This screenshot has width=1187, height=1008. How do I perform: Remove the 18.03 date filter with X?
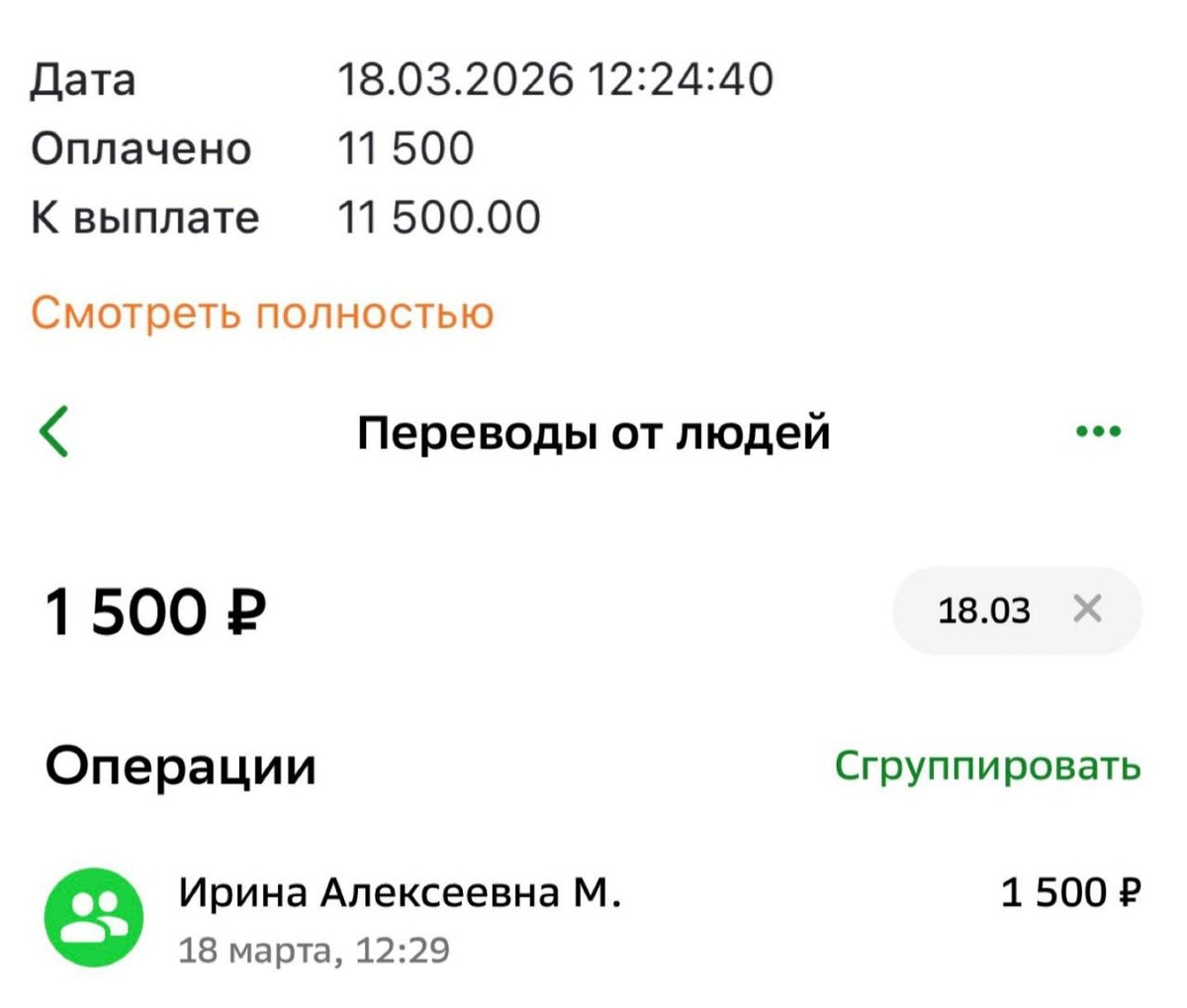point(1087,609)
